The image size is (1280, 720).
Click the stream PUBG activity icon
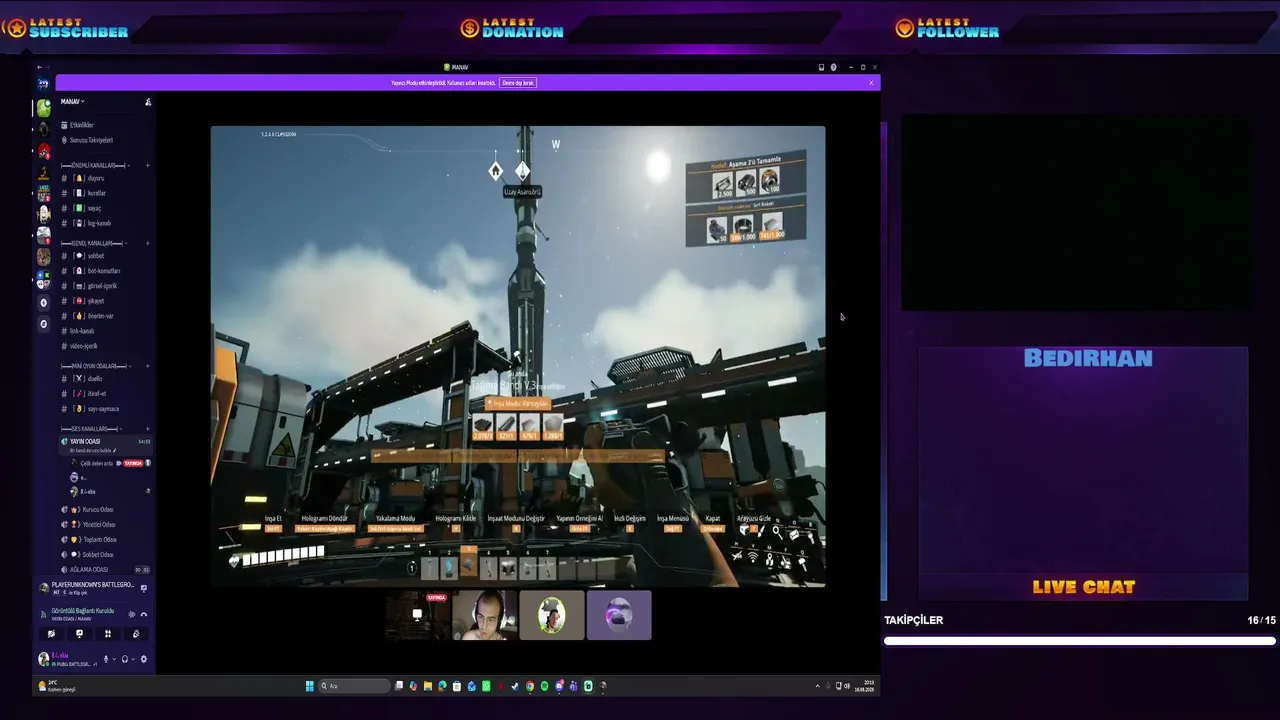click(x=144, y=588)
